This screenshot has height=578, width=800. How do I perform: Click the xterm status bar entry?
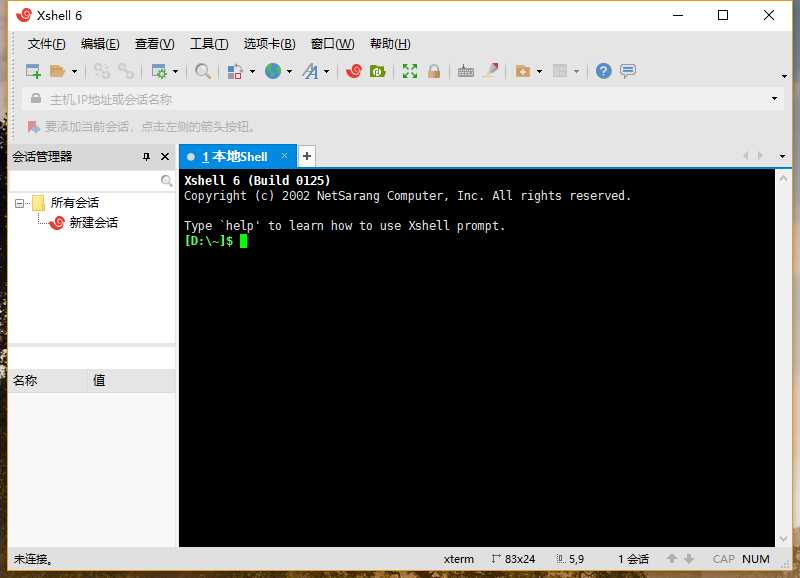(459, 559)
